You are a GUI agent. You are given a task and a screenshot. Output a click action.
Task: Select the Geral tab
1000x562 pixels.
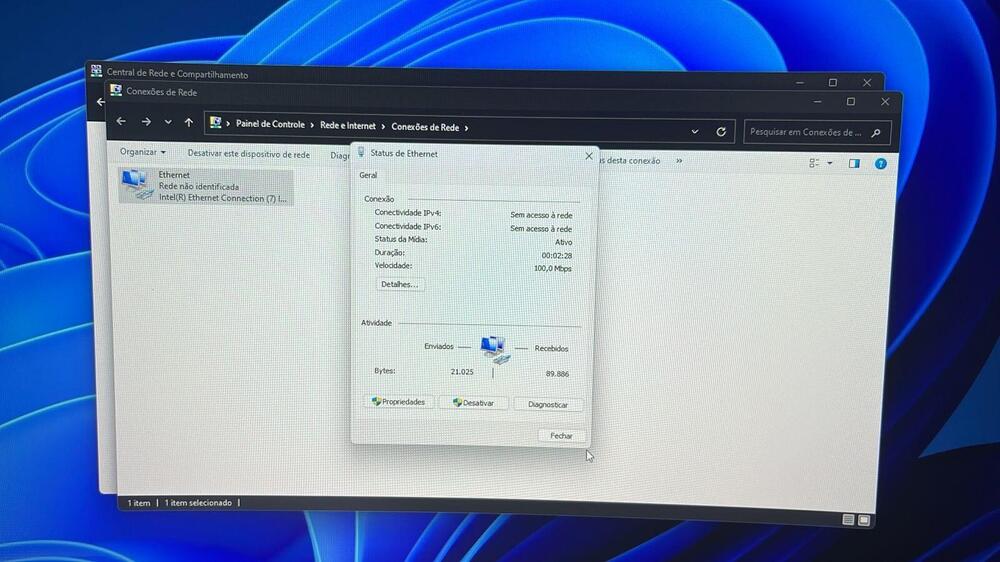click(x=368, y=175)
